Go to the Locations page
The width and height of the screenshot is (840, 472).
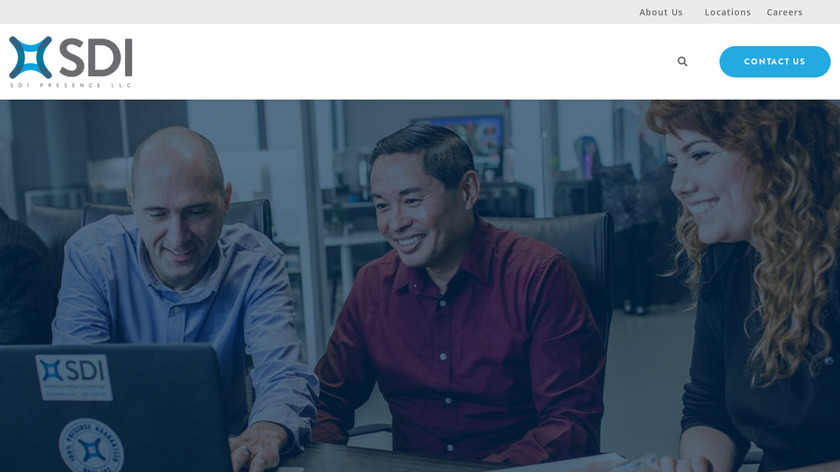tap(727, 12)
